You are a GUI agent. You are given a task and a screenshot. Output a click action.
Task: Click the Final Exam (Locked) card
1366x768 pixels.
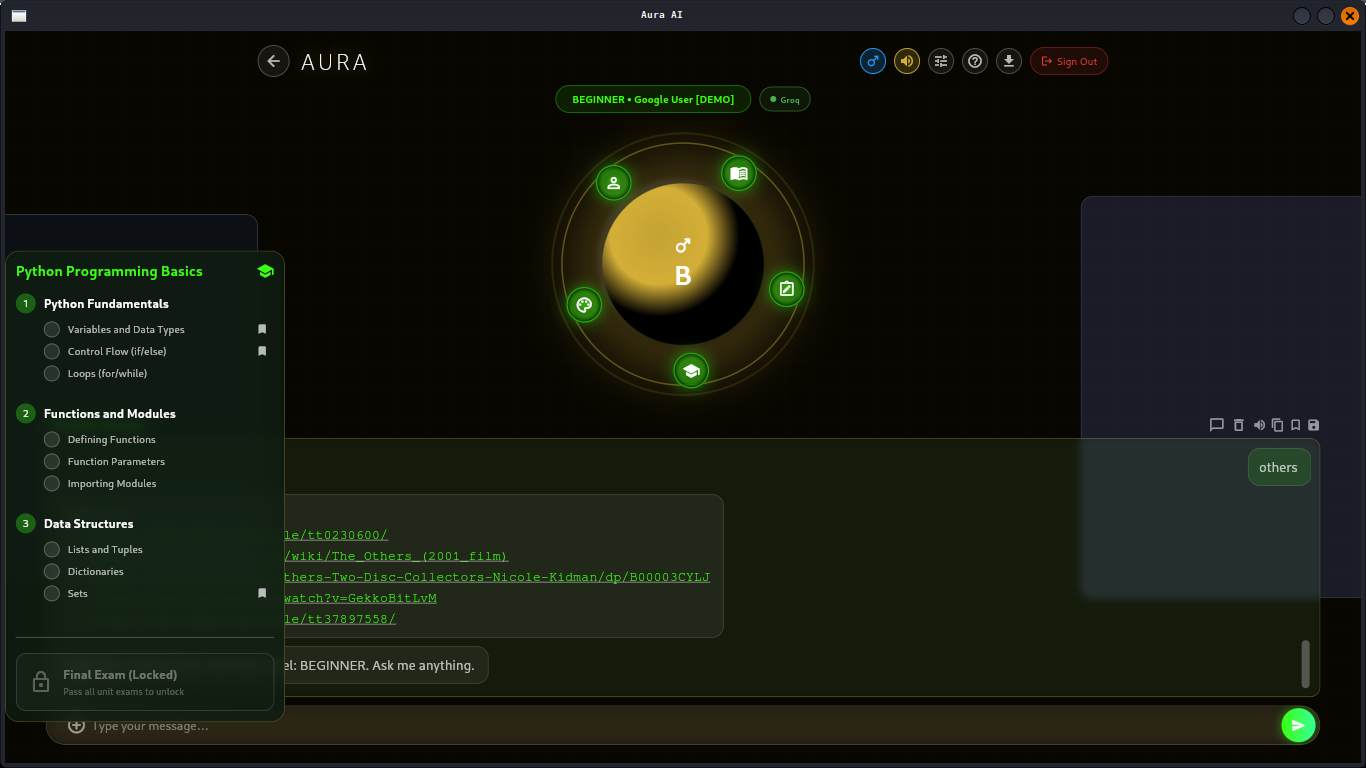(x=145, y=682)
